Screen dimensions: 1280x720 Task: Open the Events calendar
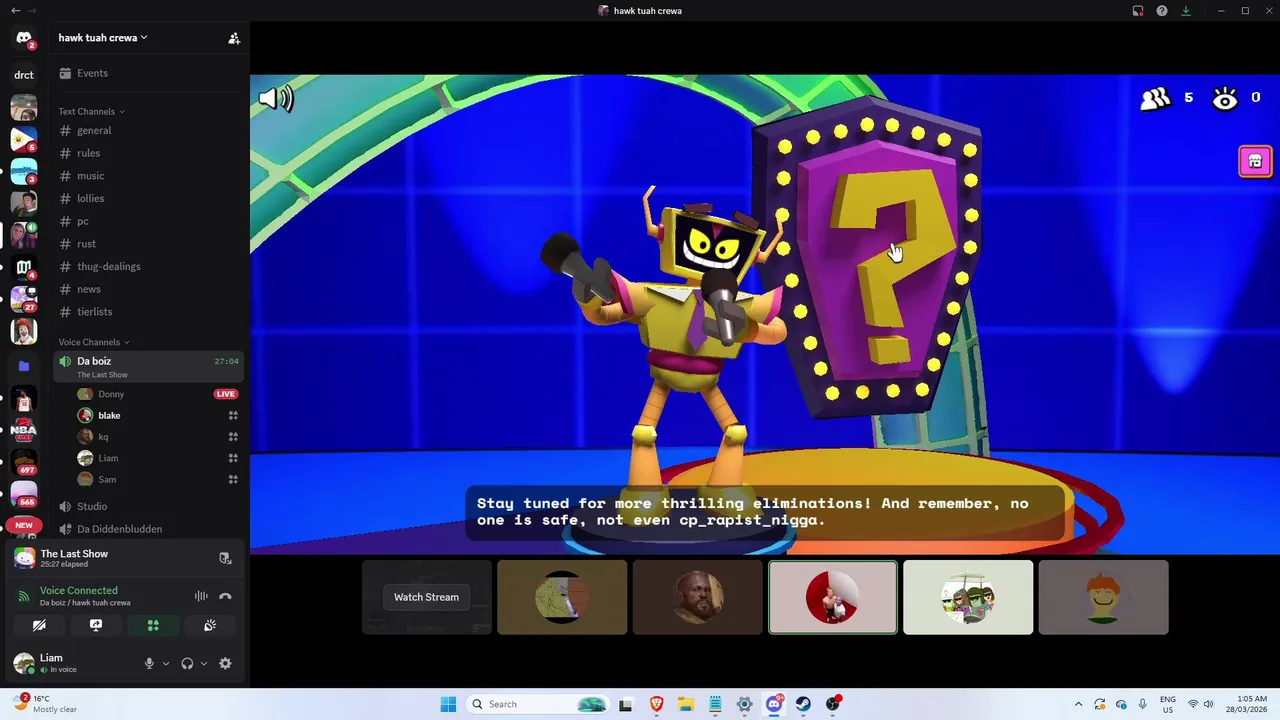pyautogui.click(x=148, y=73)
